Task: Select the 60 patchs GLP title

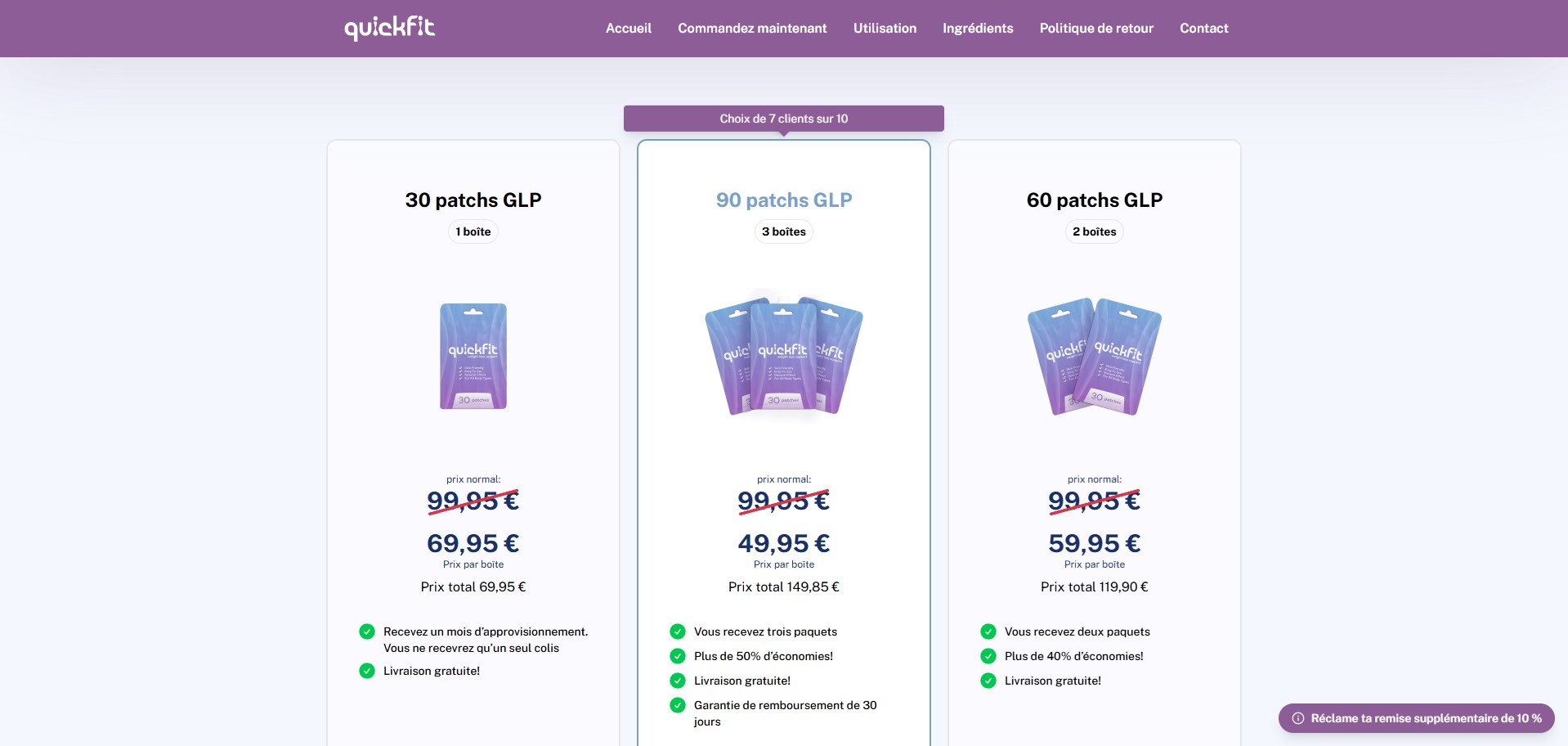Action: (x=1095, y=200)
